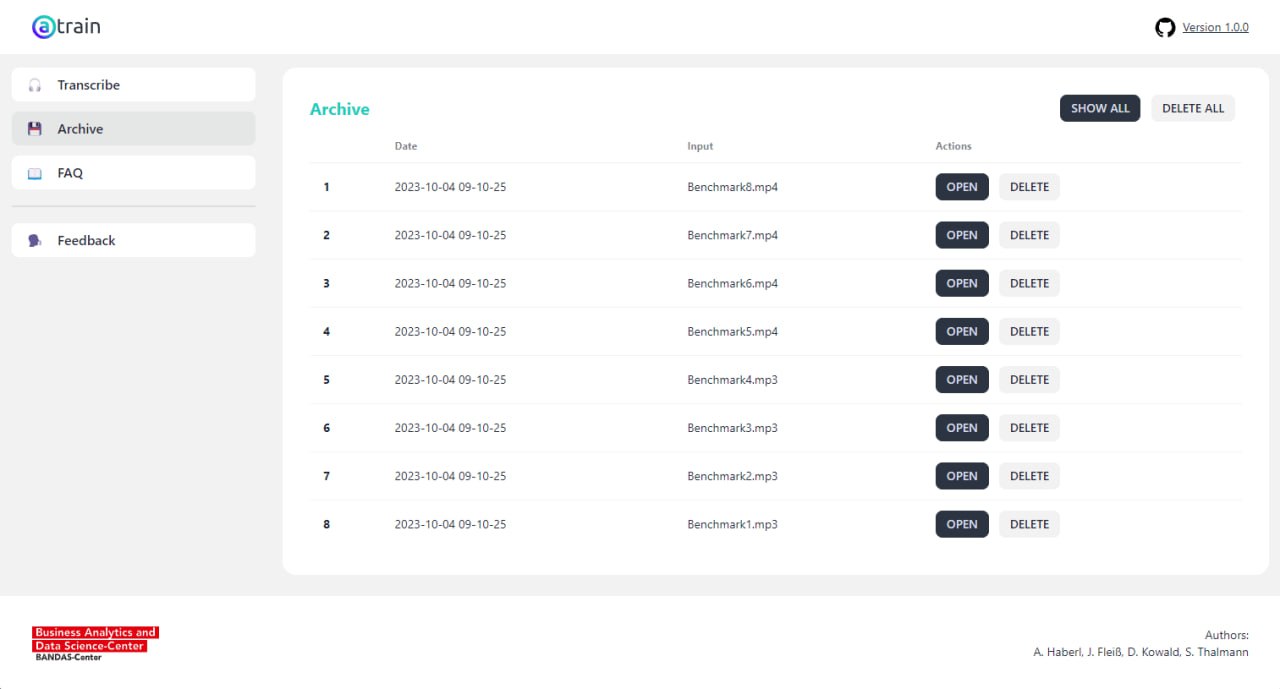Click the DELETE ALL button
This screenshot has height=689, width=1280.
(x=1193, y=108)
